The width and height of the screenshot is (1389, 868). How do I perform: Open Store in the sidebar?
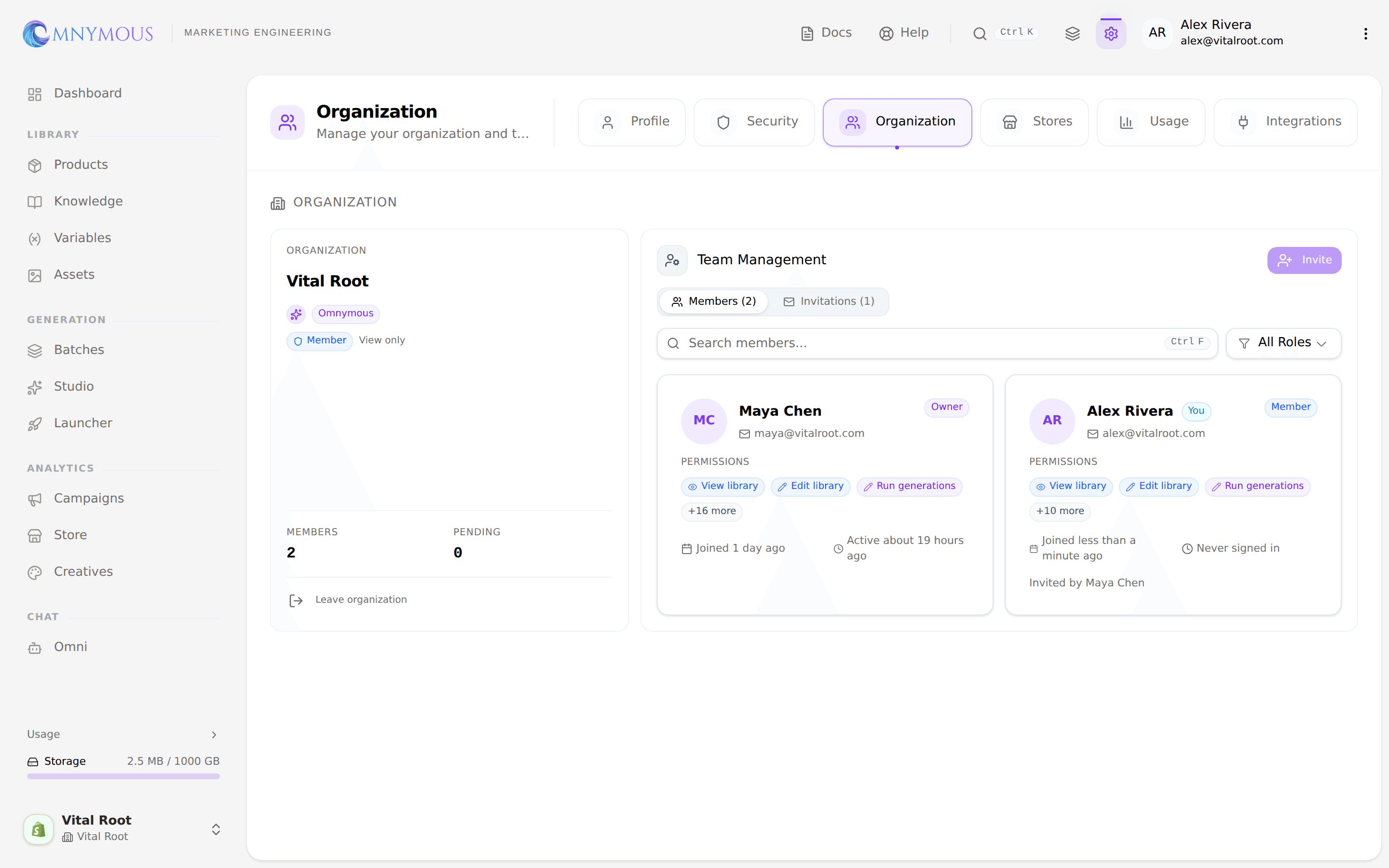pyautogui.click(x=123, y=535)
